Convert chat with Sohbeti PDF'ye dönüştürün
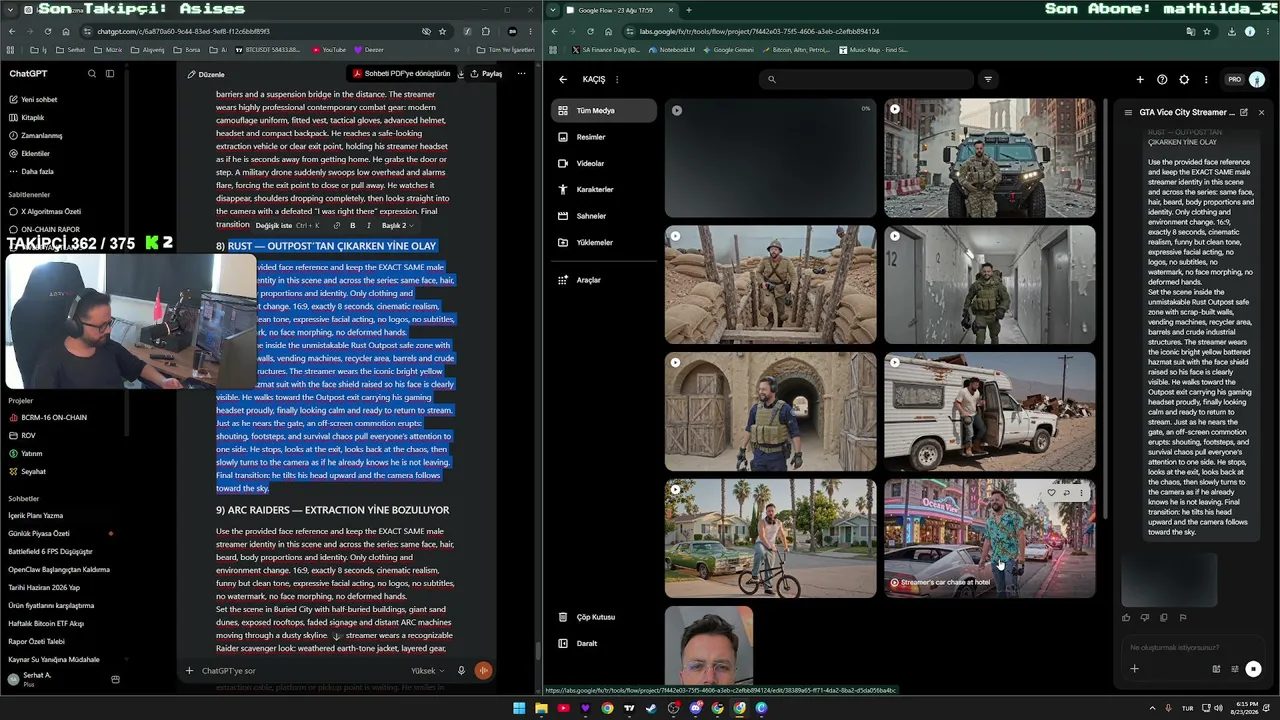Viewport: 1280px width, 720px height. [400, 74]
